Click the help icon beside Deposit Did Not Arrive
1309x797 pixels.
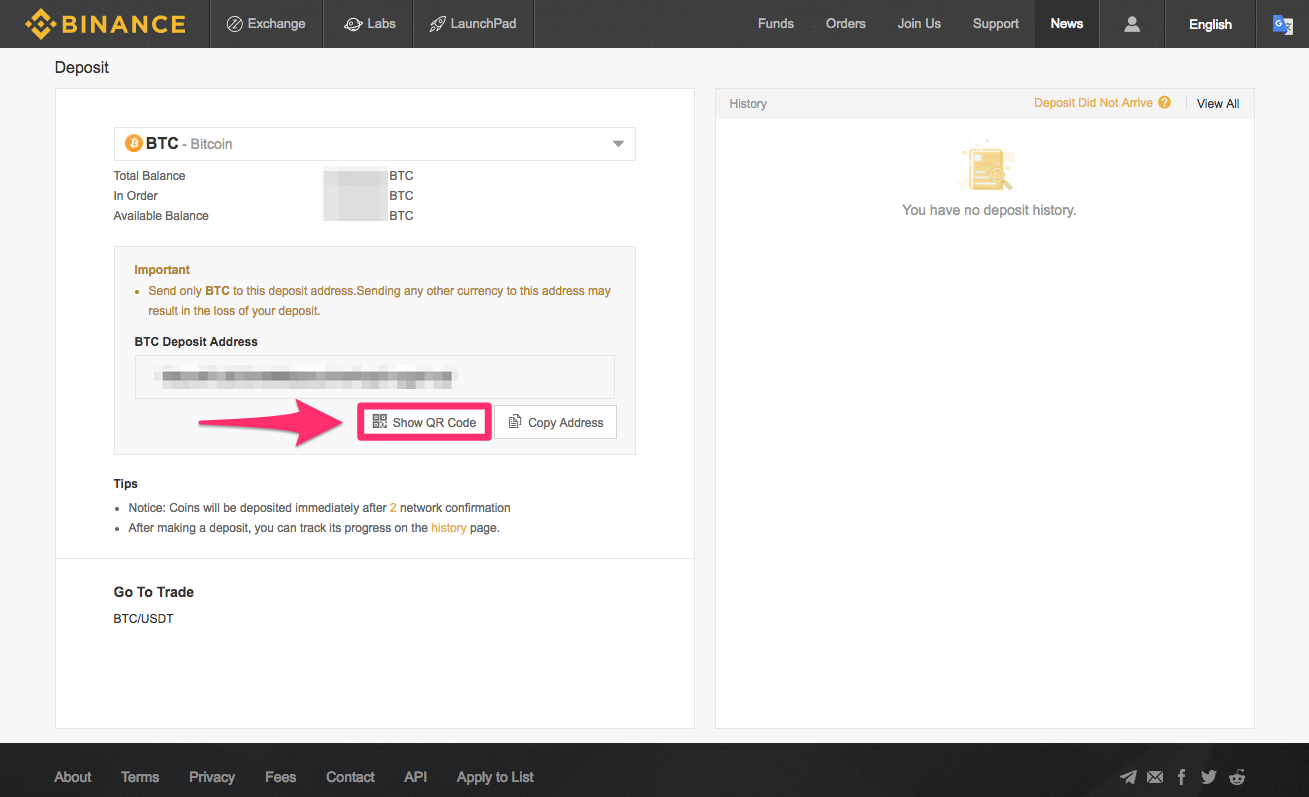[x=1164, y=103]
